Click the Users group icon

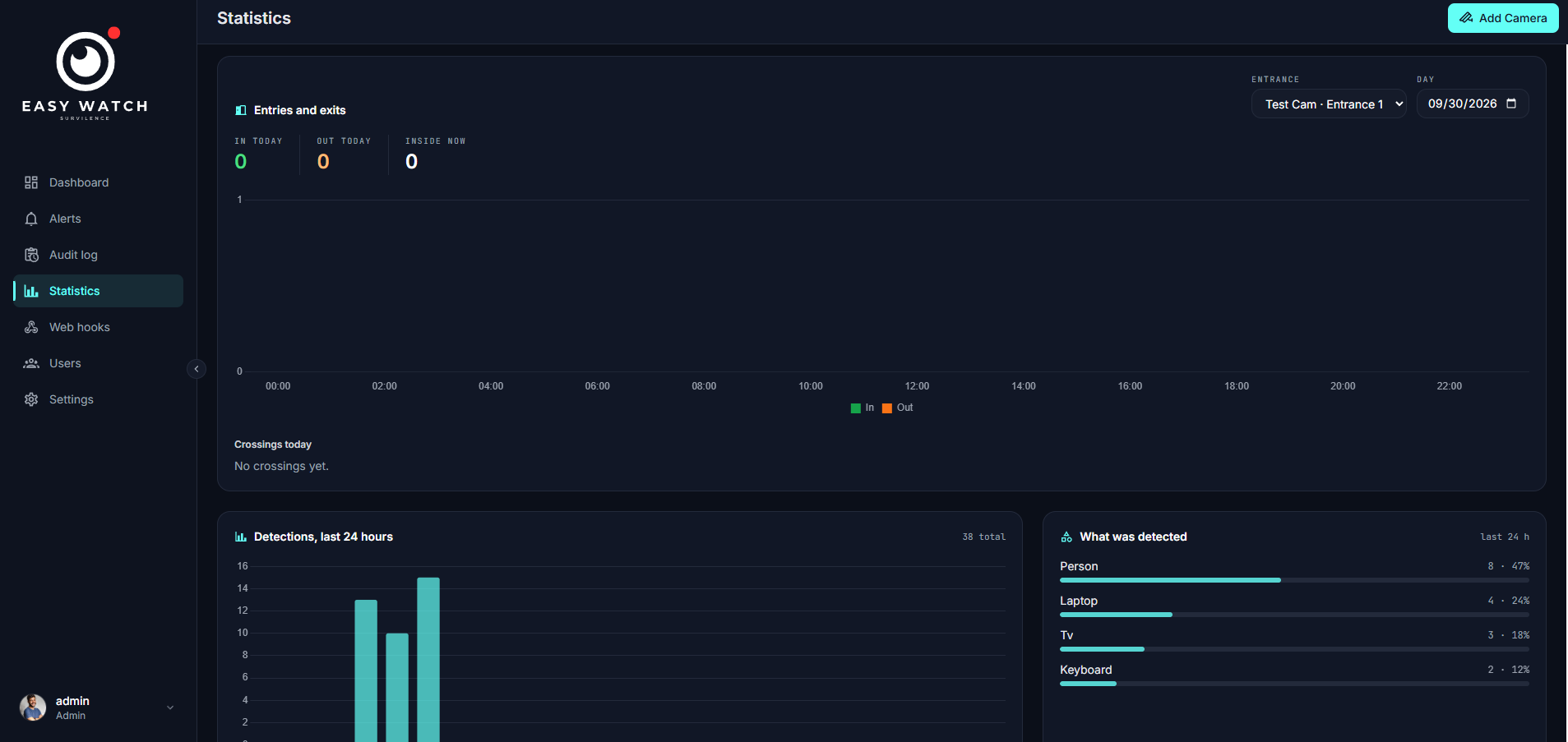(x=31, y=363)
